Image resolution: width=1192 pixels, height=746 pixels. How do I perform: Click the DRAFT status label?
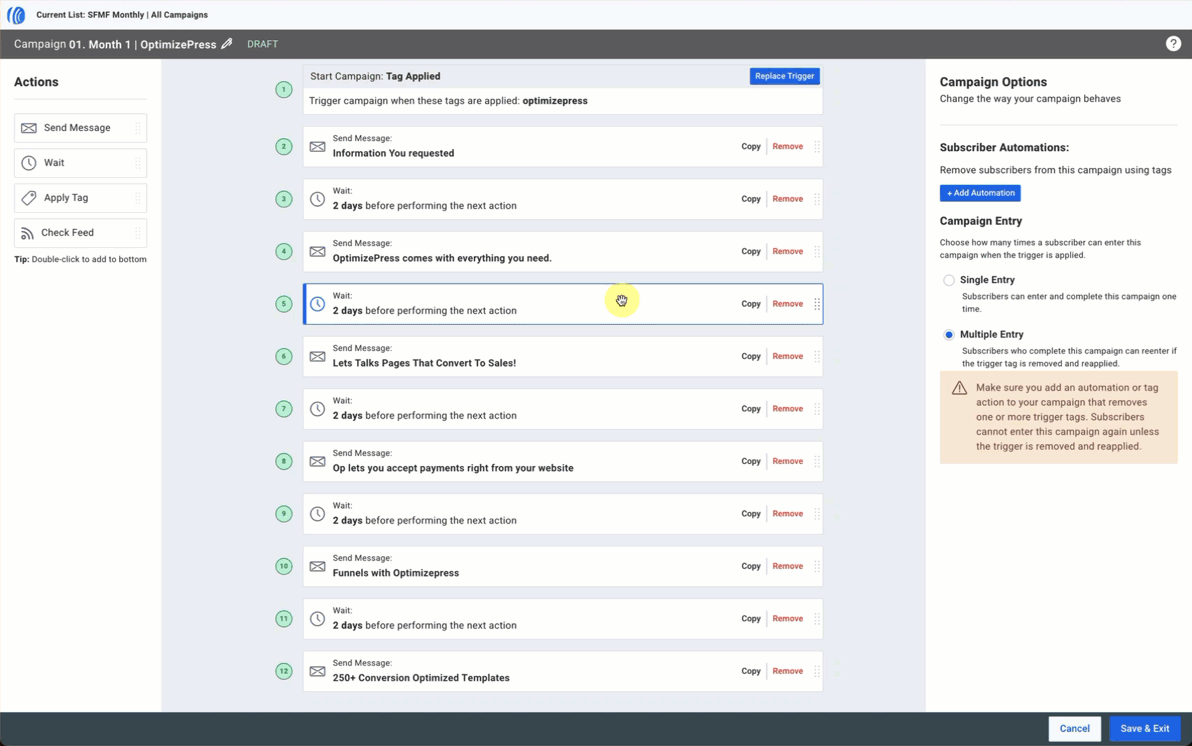[x=262, y=44]
